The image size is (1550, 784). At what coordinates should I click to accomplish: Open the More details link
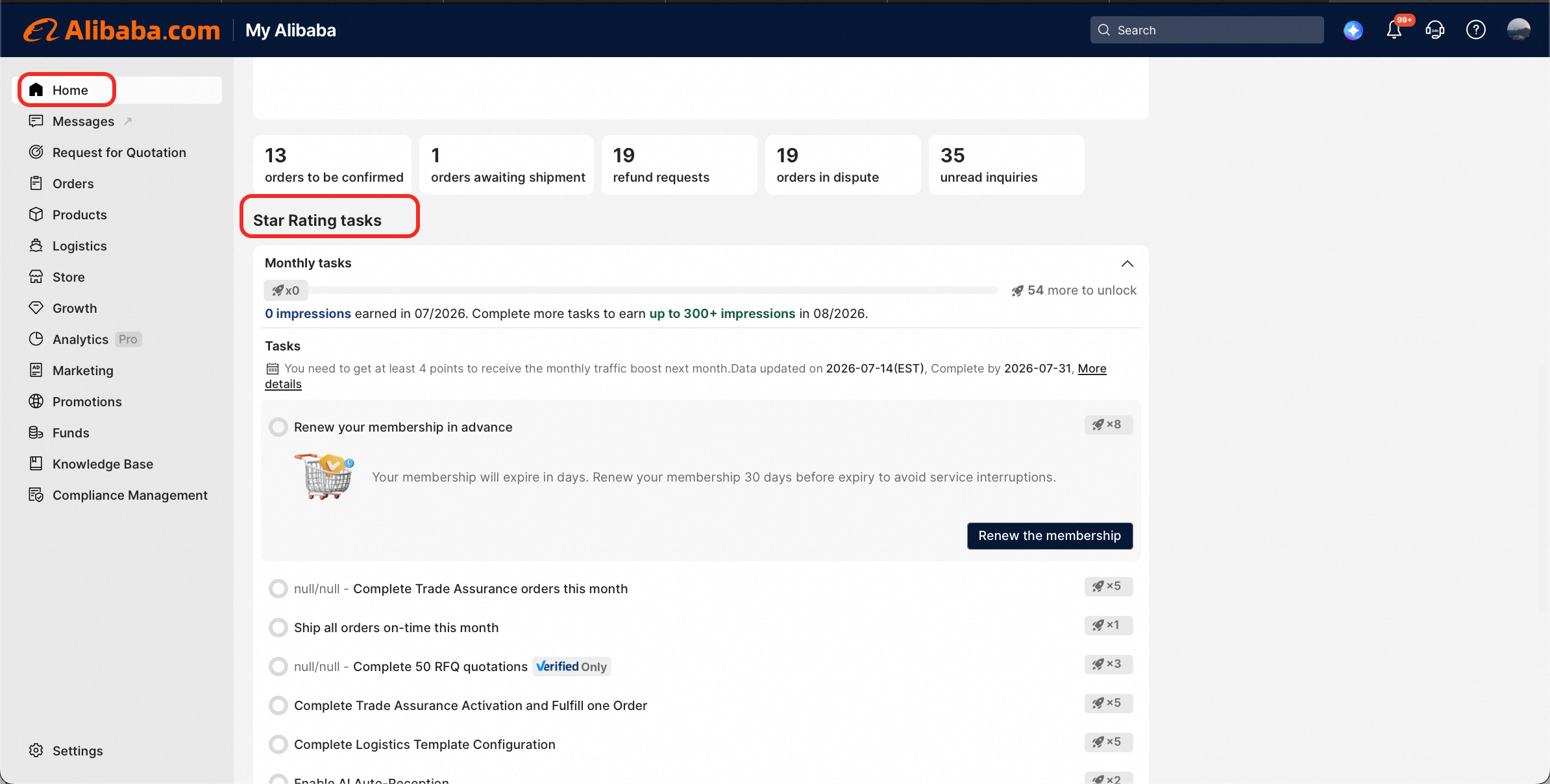(x=1092, y=369)
